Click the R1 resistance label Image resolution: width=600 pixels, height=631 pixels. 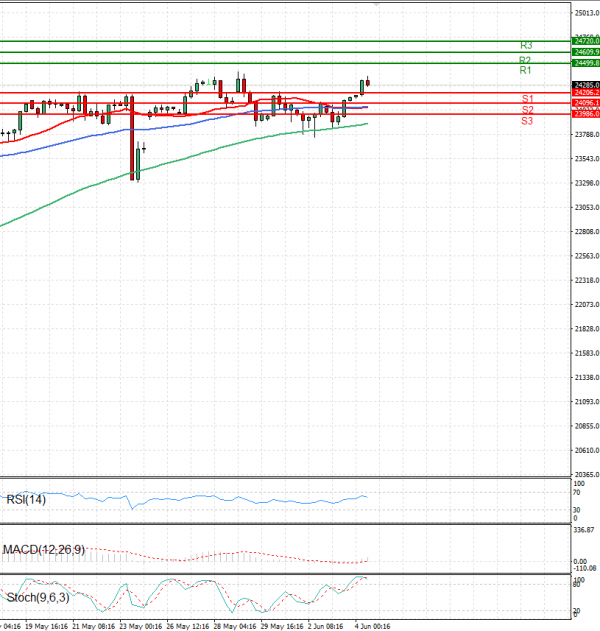[x=525, y=70]
